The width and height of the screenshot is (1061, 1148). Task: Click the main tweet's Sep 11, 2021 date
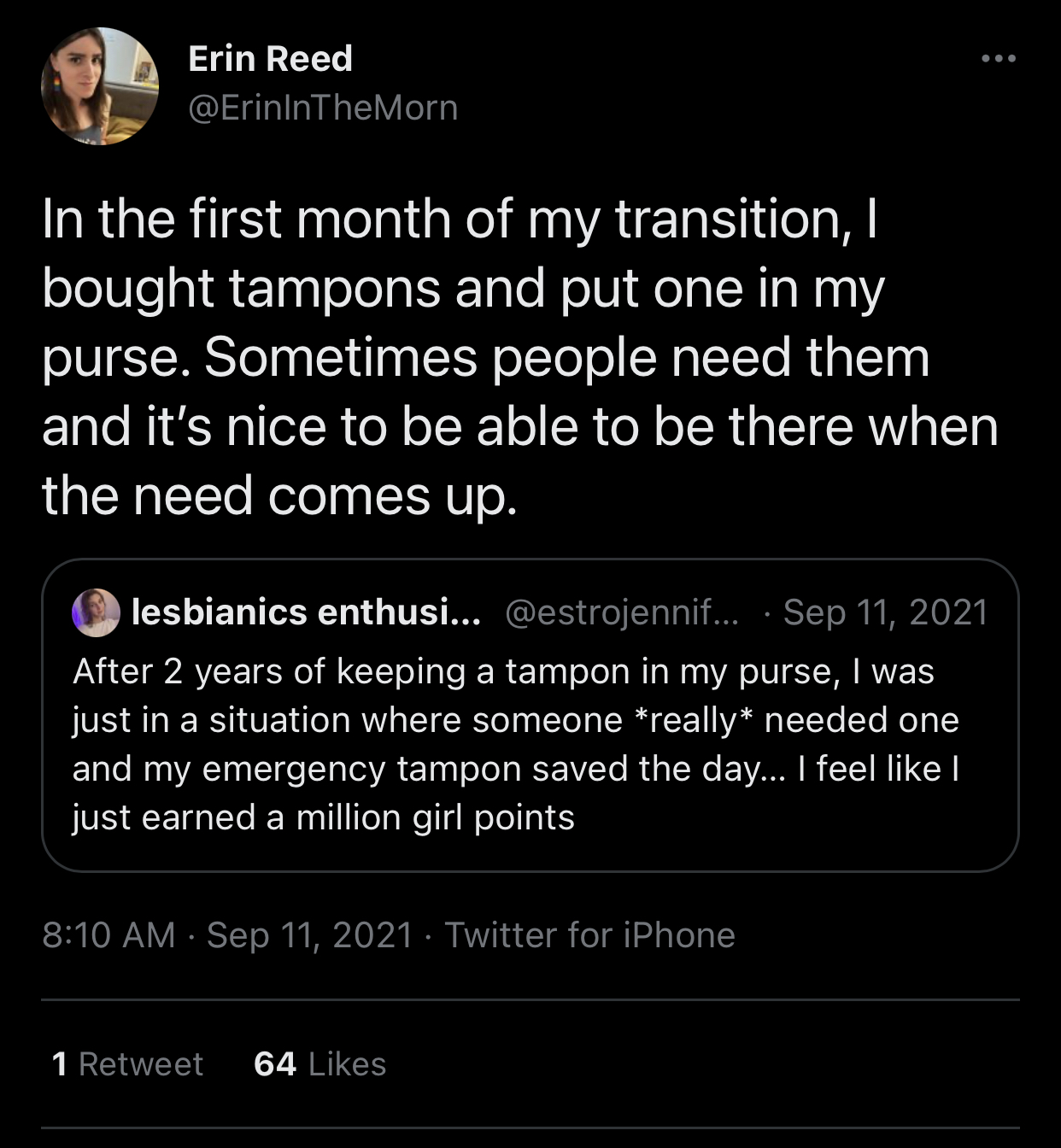click(x=310, y=935)
